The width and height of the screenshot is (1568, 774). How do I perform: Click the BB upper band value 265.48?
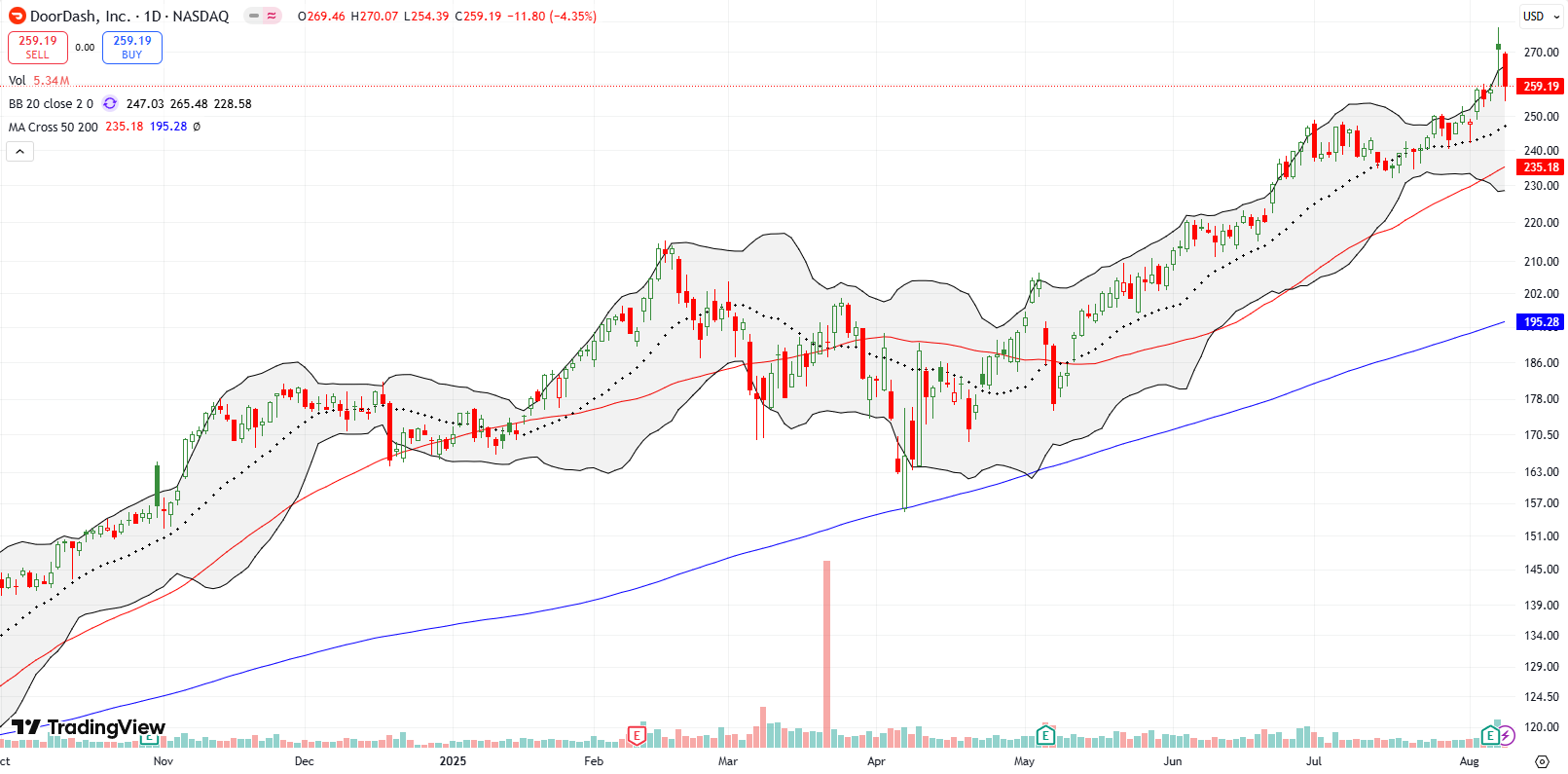tap(189, 103)
